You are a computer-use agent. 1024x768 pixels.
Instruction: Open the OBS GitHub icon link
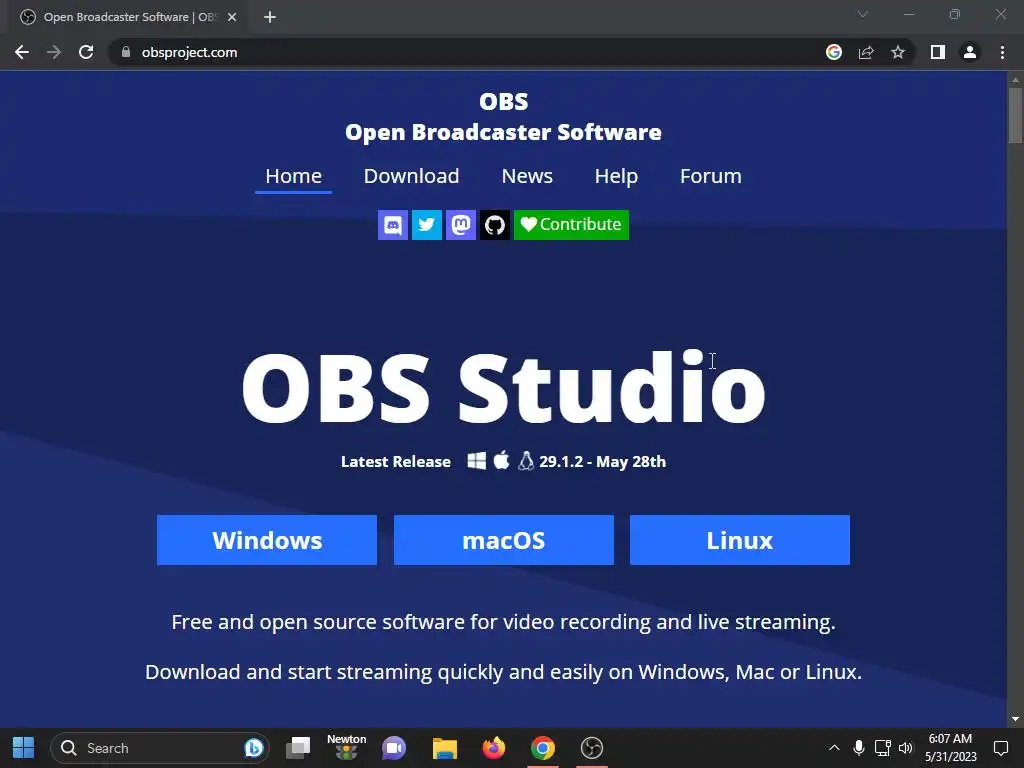click(x=494, y=225)
